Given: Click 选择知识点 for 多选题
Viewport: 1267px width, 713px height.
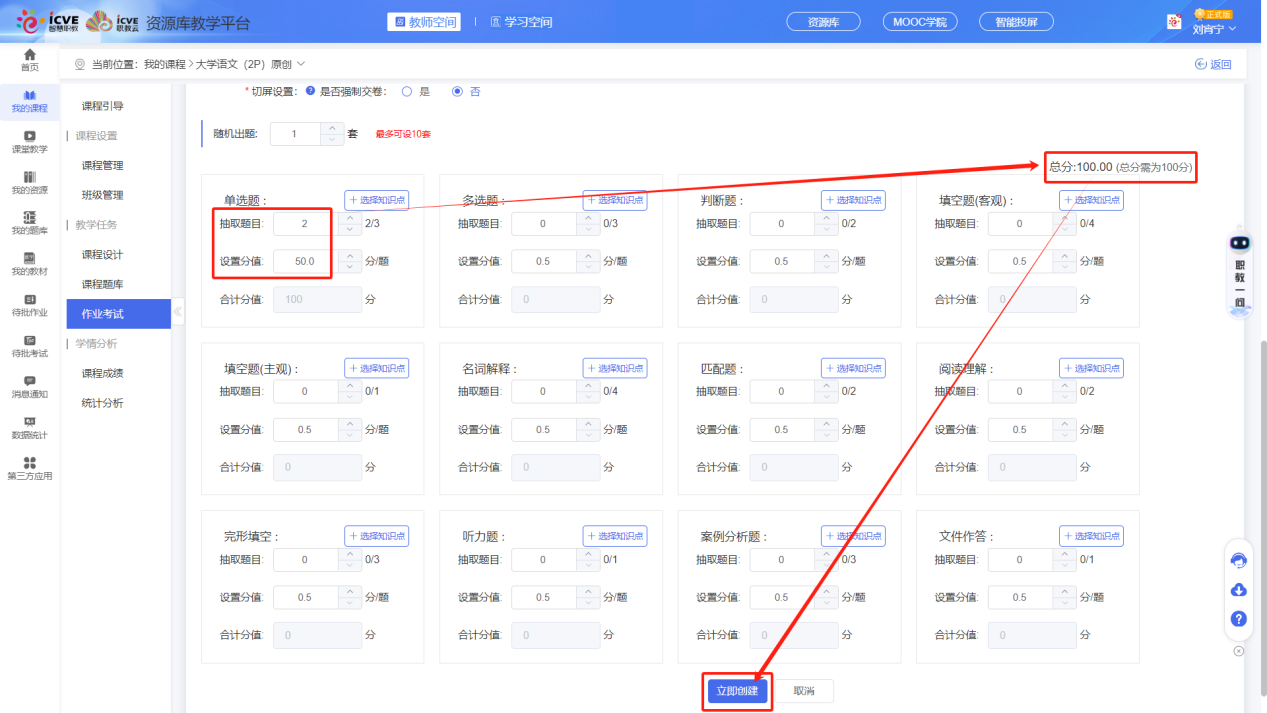Looking at the screenshot, I should pos(615,200).
